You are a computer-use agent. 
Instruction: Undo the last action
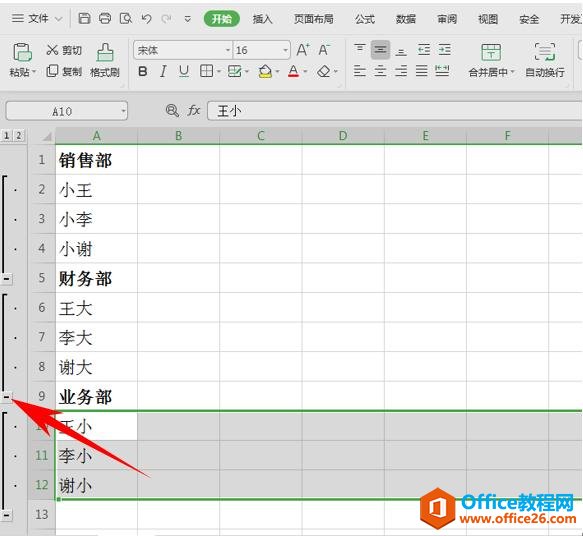click(146, 18)
